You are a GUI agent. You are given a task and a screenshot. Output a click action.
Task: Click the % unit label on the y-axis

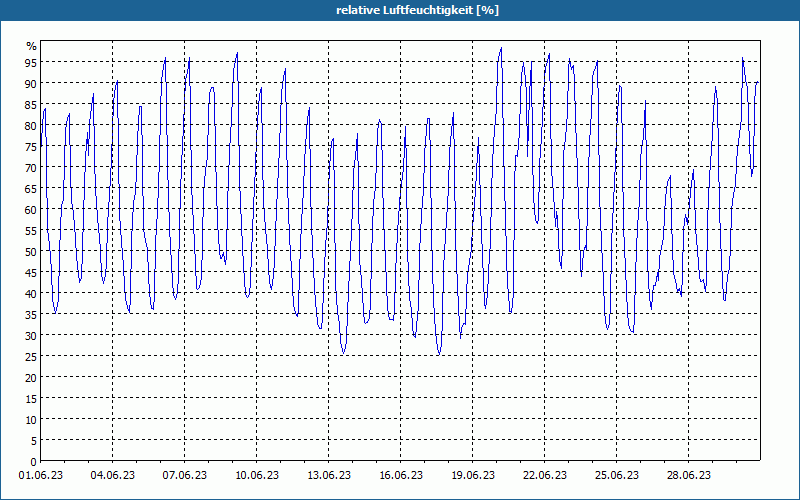coord(32,46)
